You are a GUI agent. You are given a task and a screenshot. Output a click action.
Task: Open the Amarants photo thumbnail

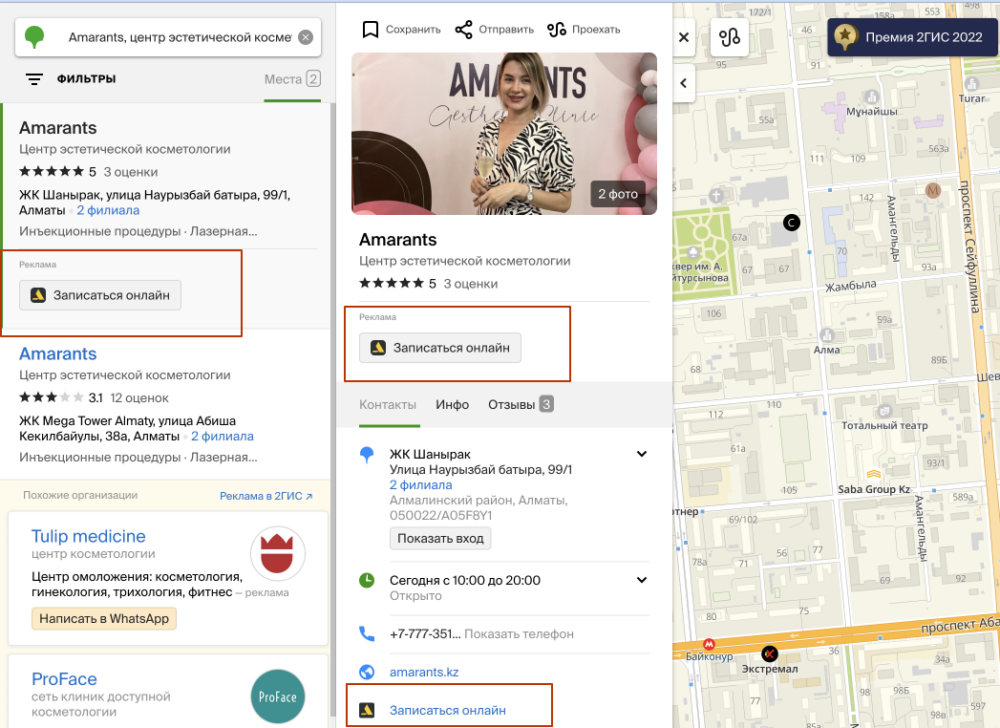pos(504,133)
